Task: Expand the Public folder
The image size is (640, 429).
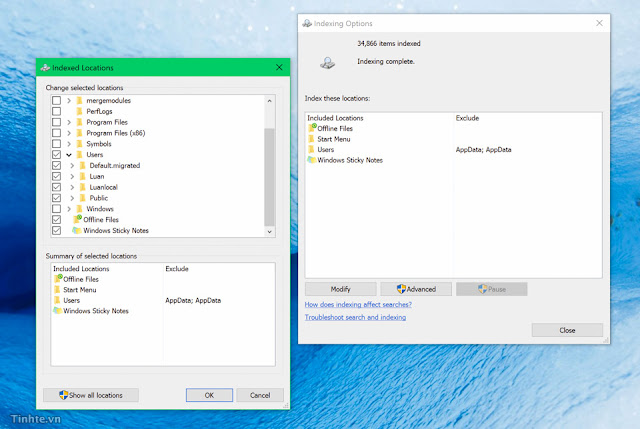Action: [72, 198]
